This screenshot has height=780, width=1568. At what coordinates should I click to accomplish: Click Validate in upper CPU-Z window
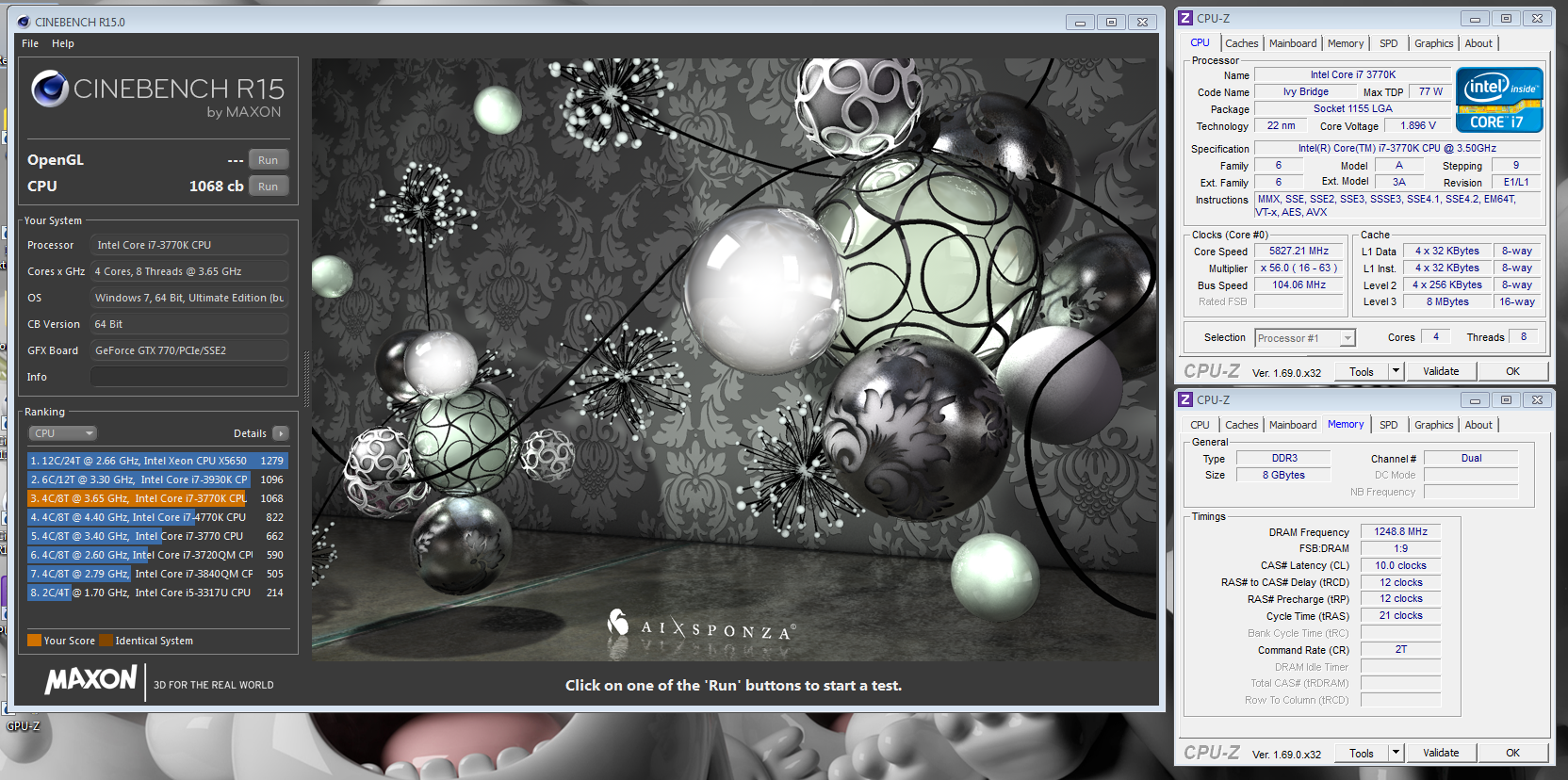[x=1441, y=372]
